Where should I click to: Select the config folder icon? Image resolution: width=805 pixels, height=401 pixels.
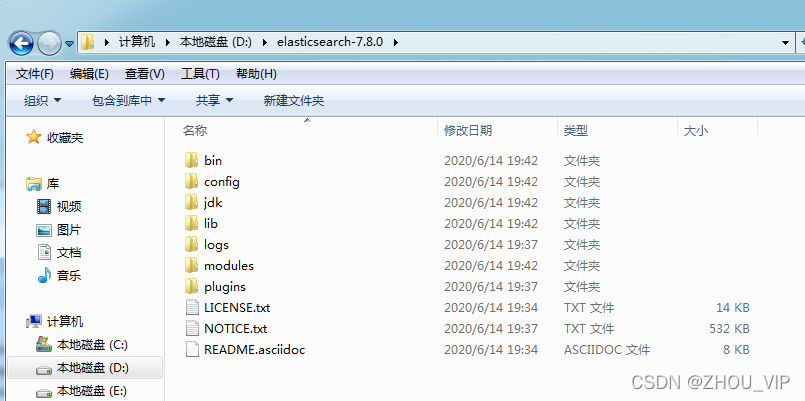point(191,181)
